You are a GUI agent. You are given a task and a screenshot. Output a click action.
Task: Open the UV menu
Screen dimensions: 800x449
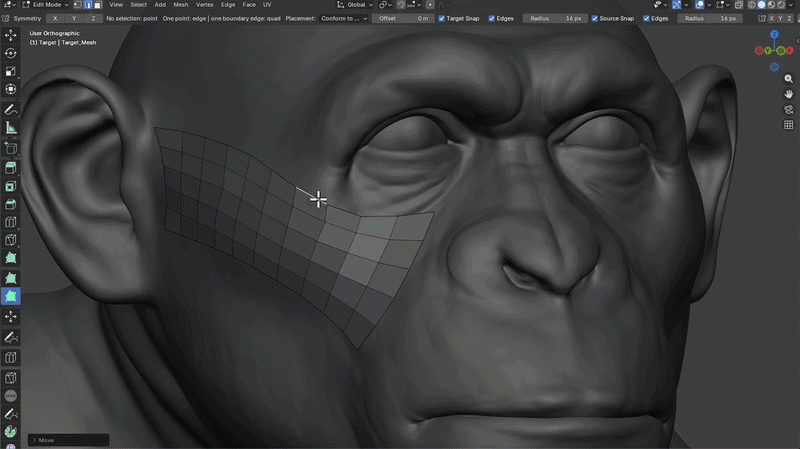[x=267, y=5]
